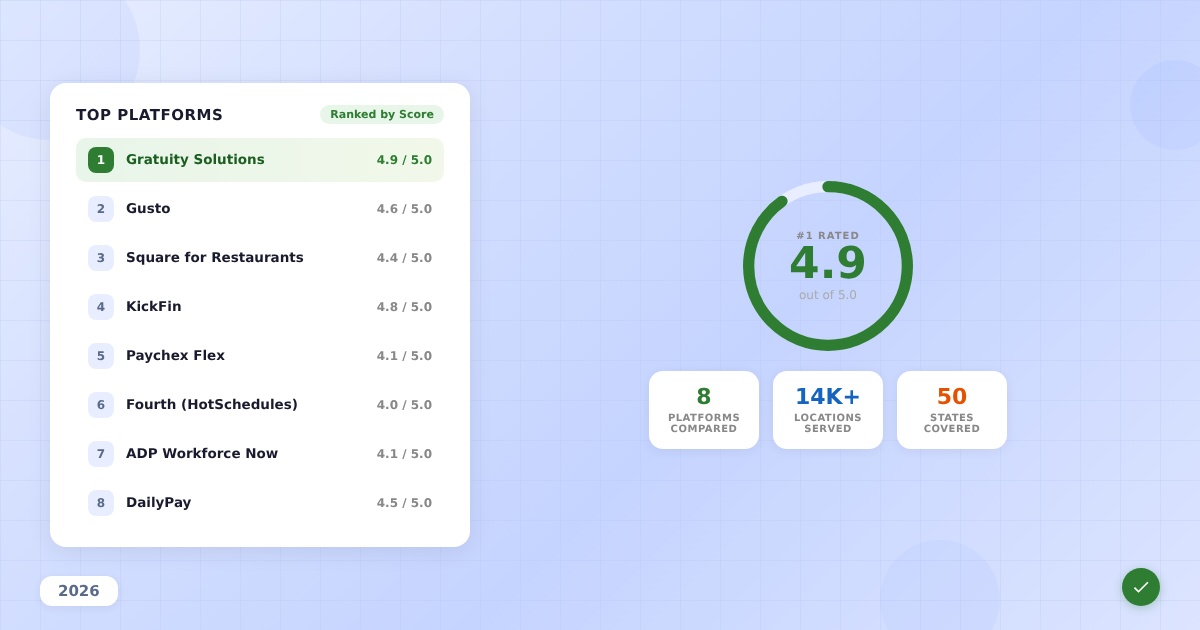This screenshot has height=630, width=1200.
Task: Click the rank 8 badge beside DailyPay
Action: click(x=101, y=503)
